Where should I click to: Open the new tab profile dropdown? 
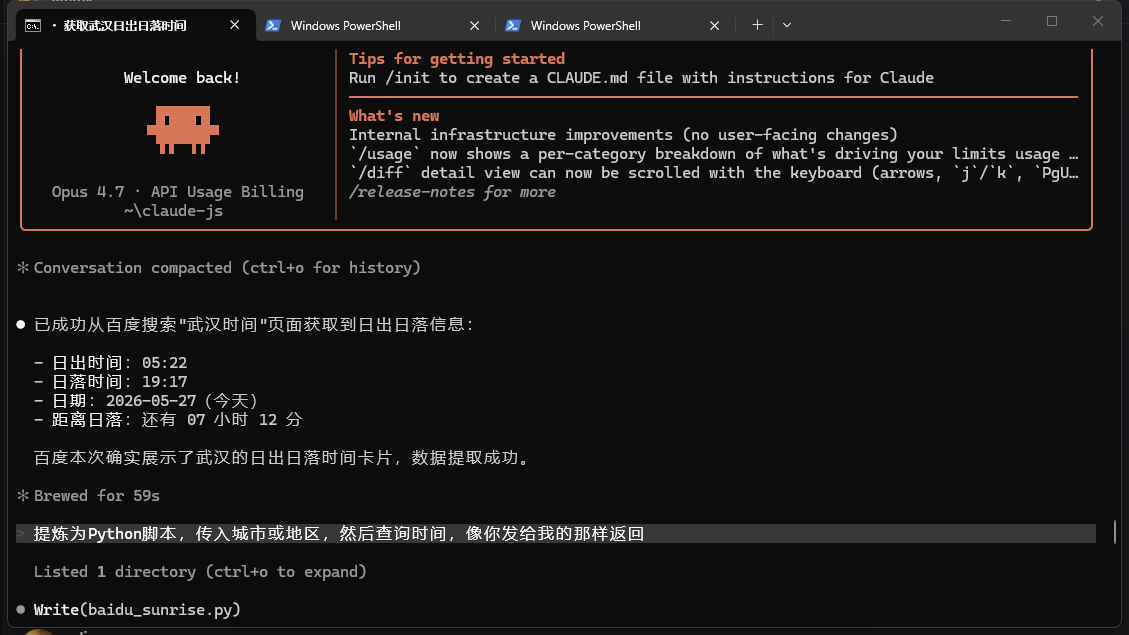pos(787,25)
